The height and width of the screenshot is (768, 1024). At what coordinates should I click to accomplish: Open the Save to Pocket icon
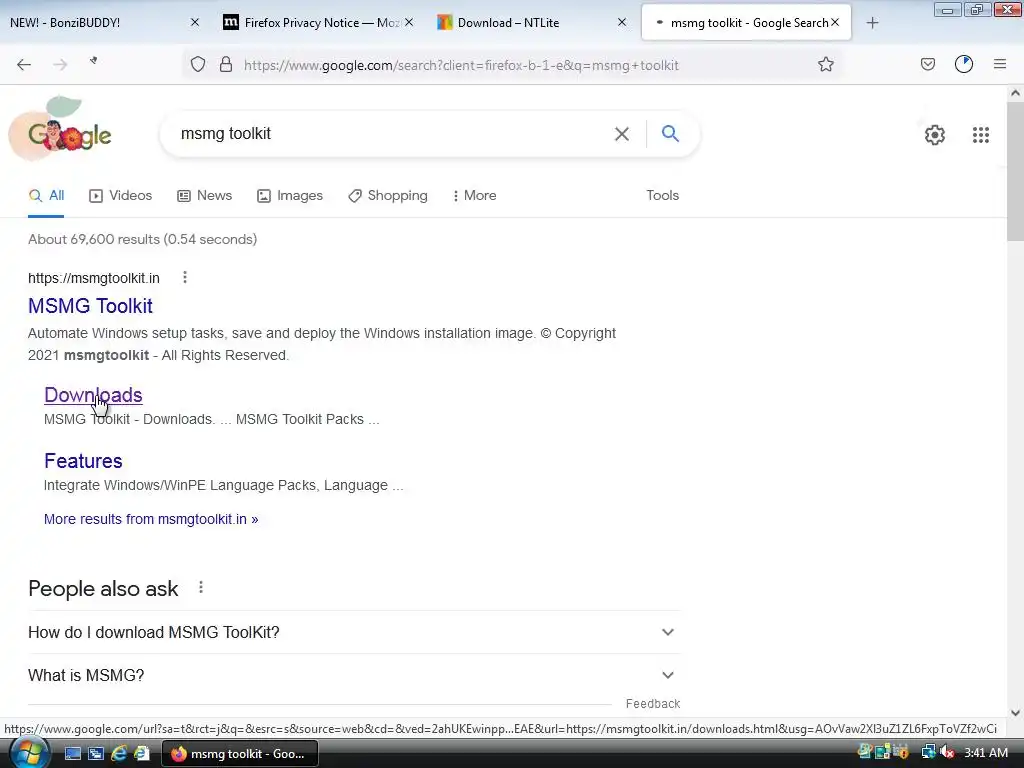click(x=927, y=64)
